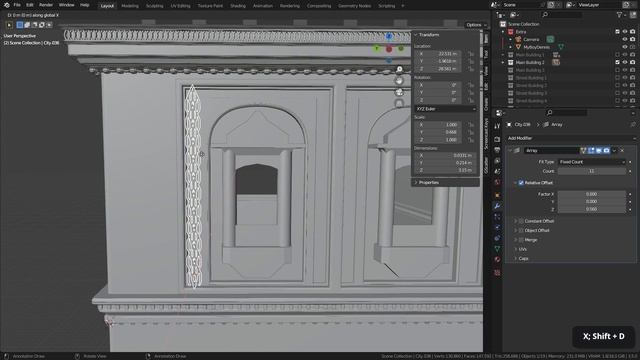This screenshot has height=360, width=640.
Task: Open the Render menu
Action: pos(46,5)
